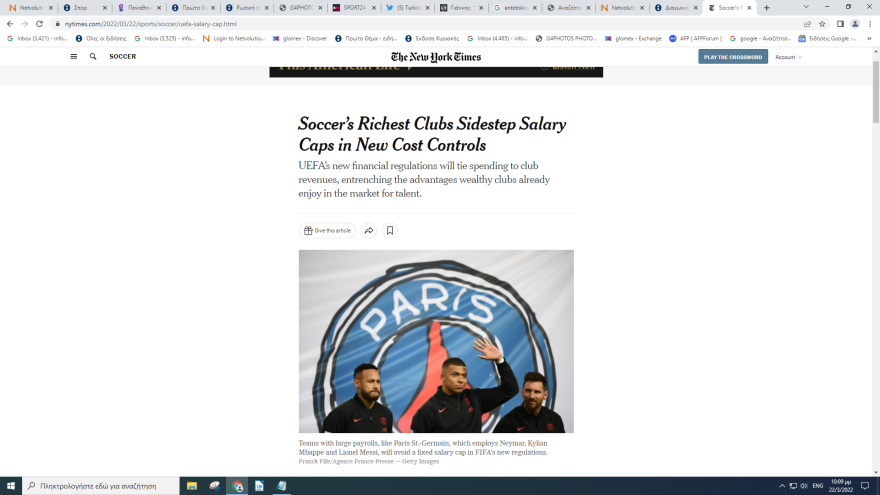Save article with the bookmark icon
This screenshot has height=495, width=880.
390,231
